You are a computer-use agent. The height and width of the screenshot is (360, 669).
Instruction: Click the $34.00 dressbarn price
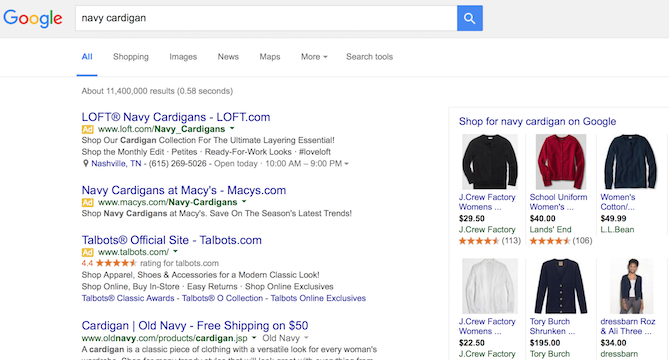point(614,343)
